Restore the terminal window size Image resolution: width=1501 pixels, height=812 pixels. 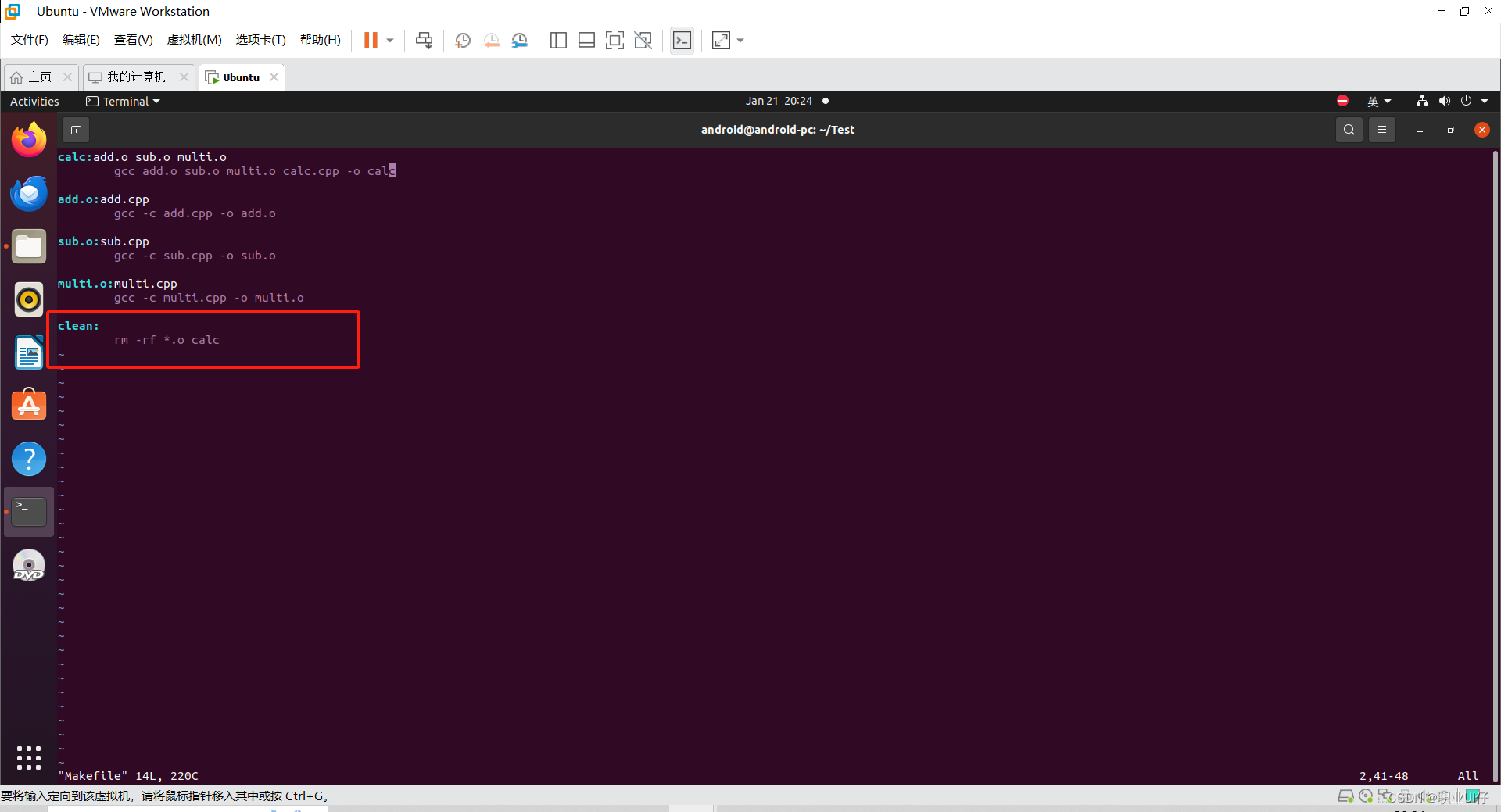[x=1450, y=130]
